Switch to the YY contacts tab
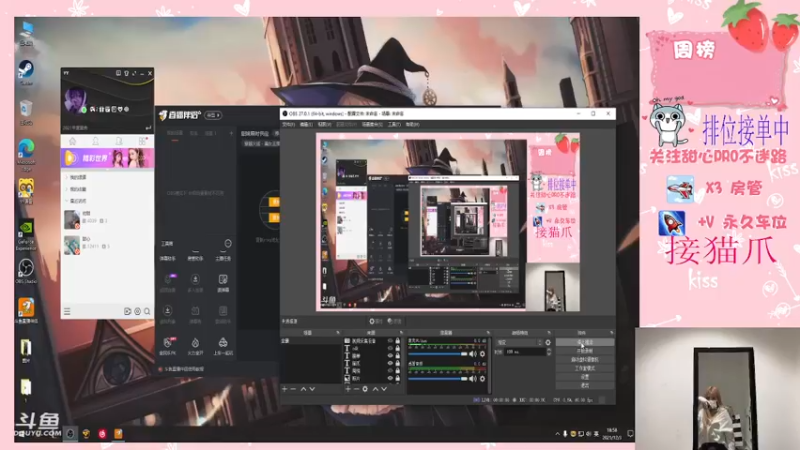 click(x=95, y=141)
